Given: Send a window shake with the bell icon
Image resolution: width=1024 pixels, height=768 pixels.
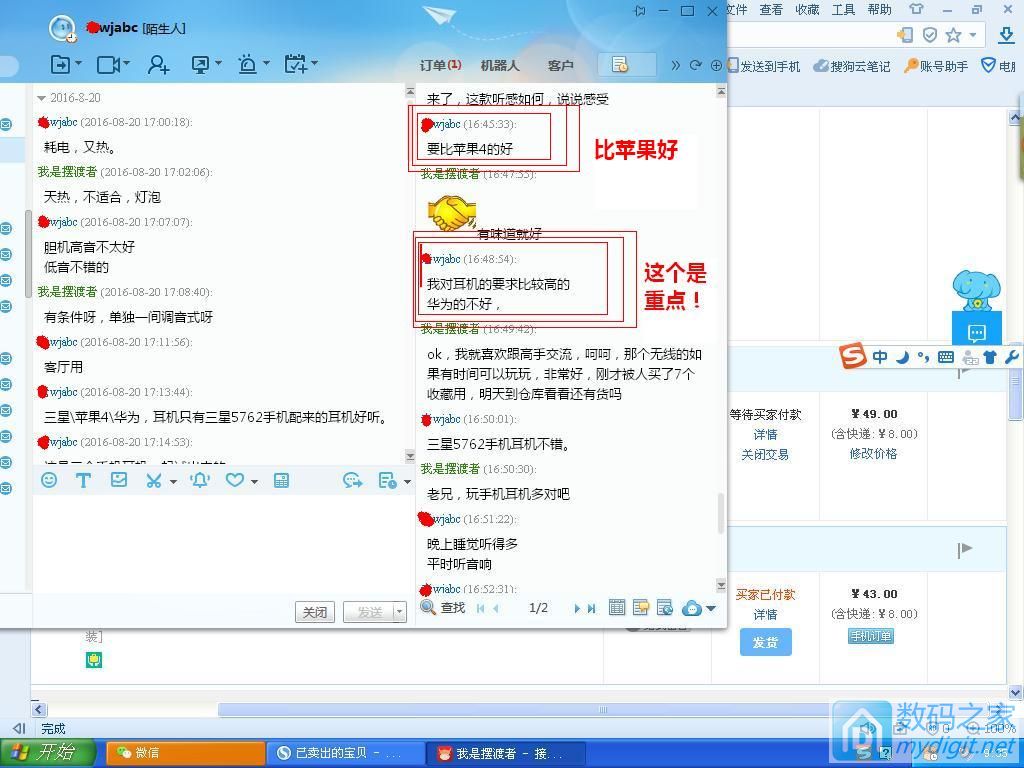Looking at the screenshot, I should tap(200, 481).
